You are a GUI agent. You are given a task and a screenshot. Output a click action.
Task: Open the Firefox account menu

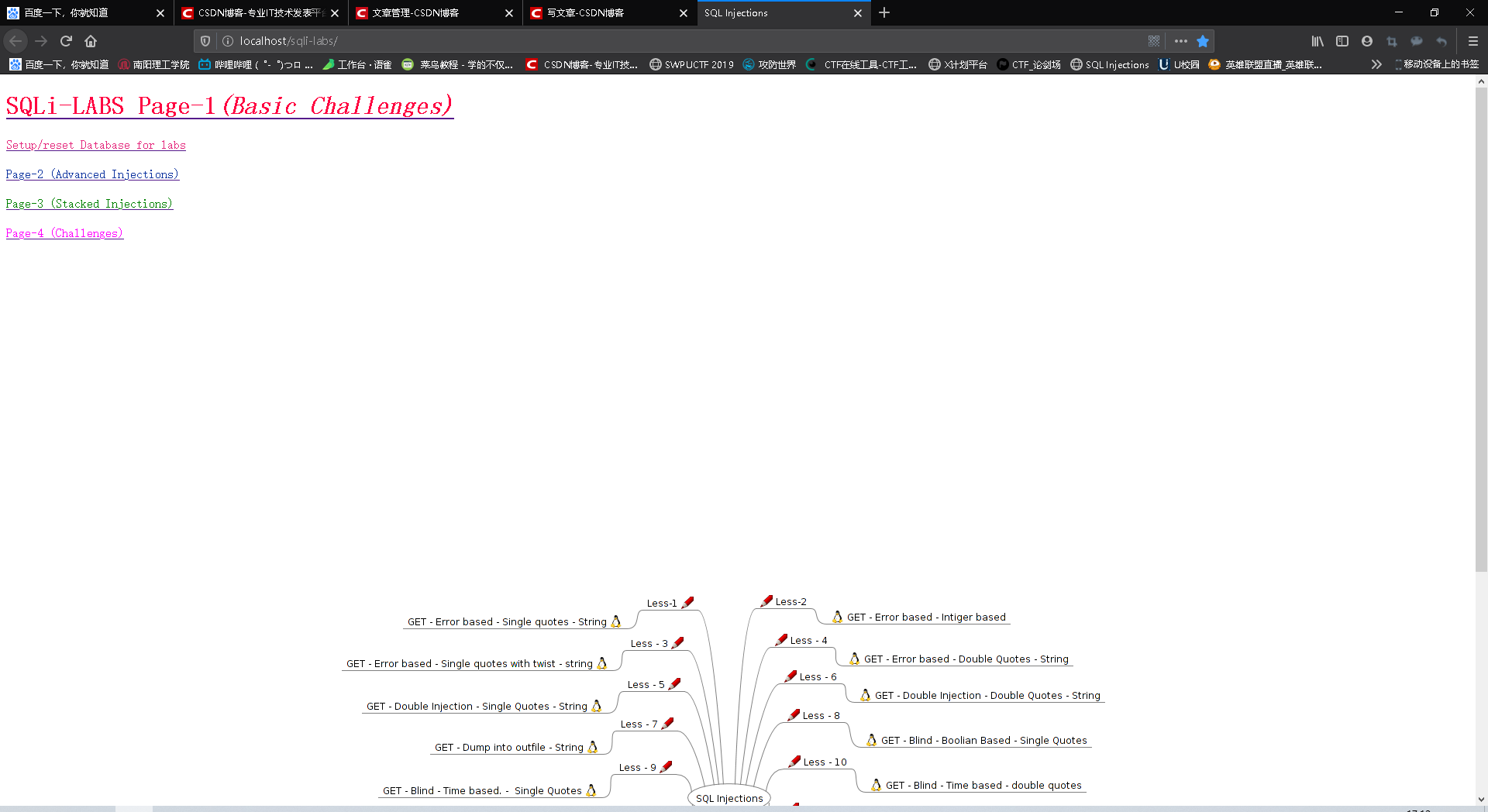(1366, 41)
